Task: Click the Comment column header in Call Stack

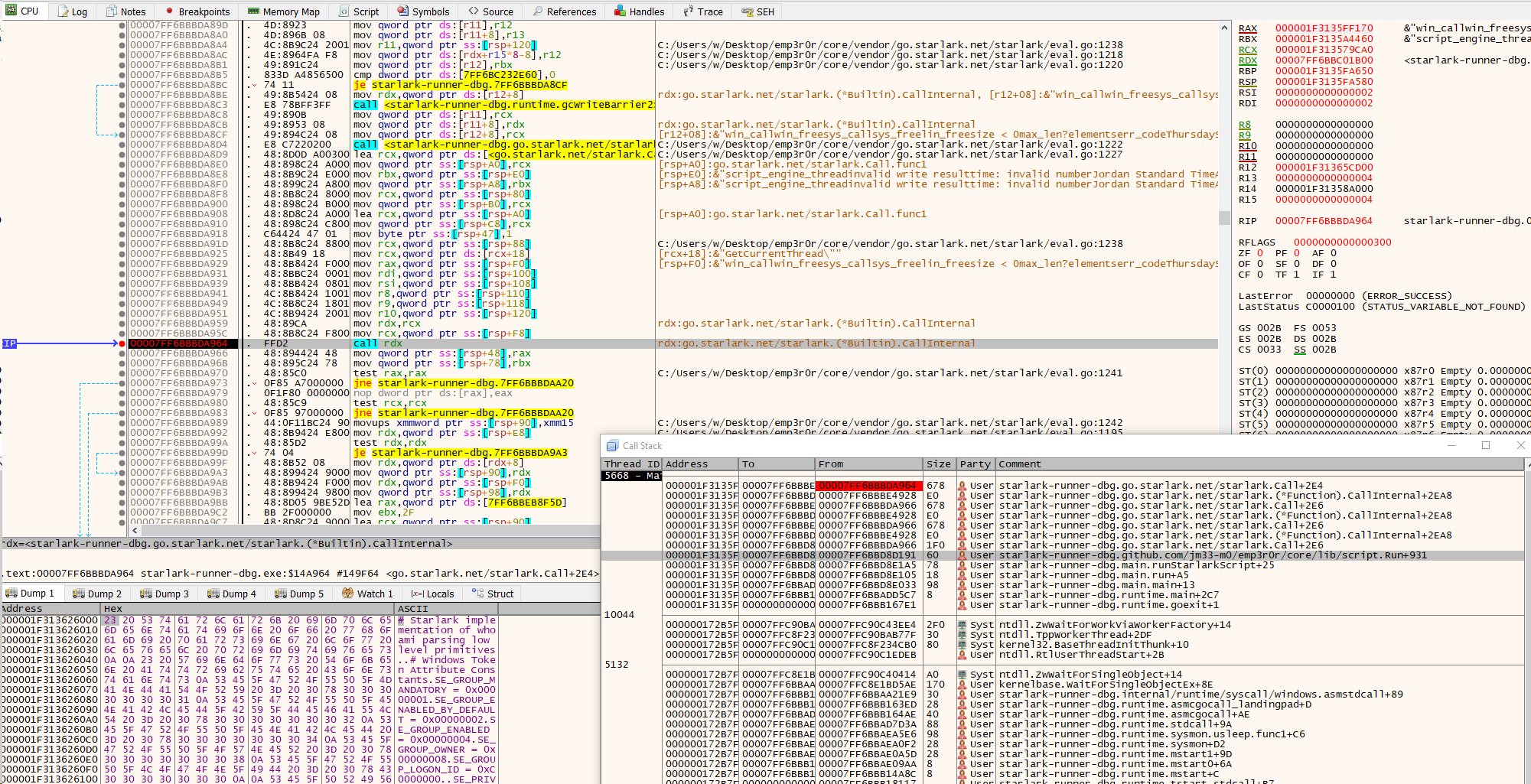Action: pos(1259,464)
